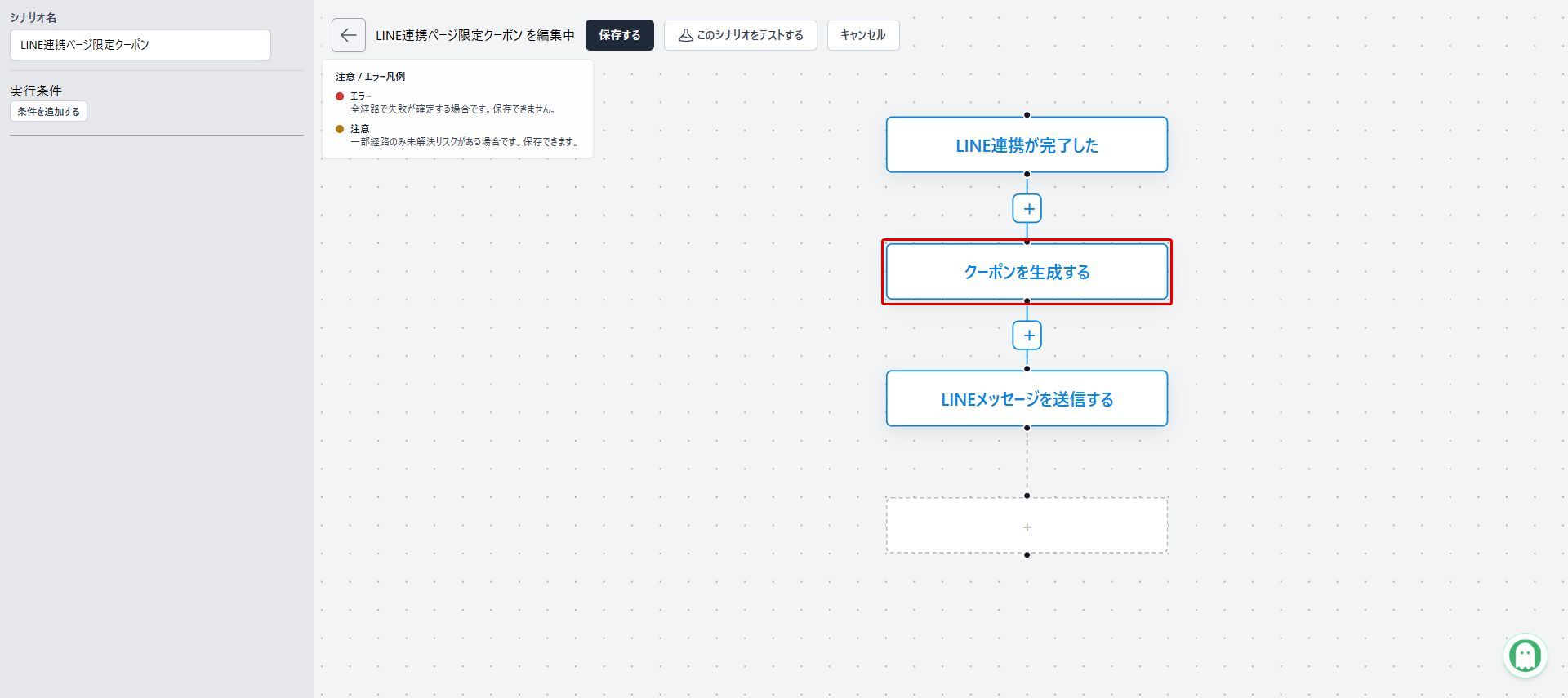The width and height of the screenshot is (1568, 698).
Task: Click the empty dashed placeholder node
Action: (1027, 526)
